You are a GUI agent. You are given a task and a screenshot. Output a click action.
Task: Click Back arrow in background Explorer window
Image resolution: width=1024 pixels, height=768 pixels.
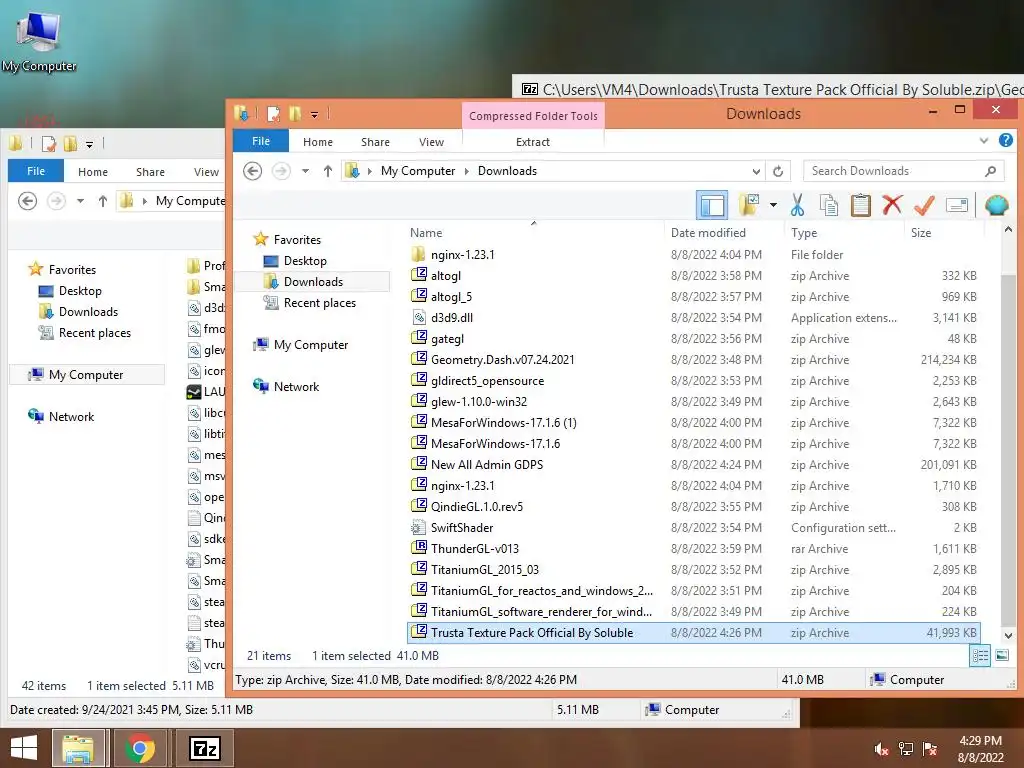click(27, 201)
